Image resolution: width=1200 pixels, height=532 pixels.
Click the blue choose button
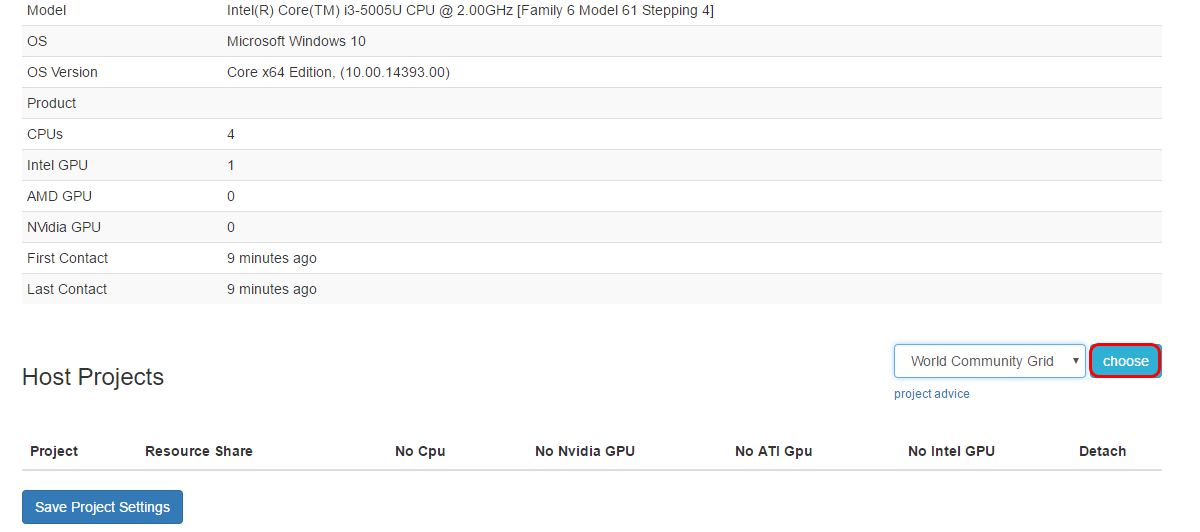tap(1125, 361)
